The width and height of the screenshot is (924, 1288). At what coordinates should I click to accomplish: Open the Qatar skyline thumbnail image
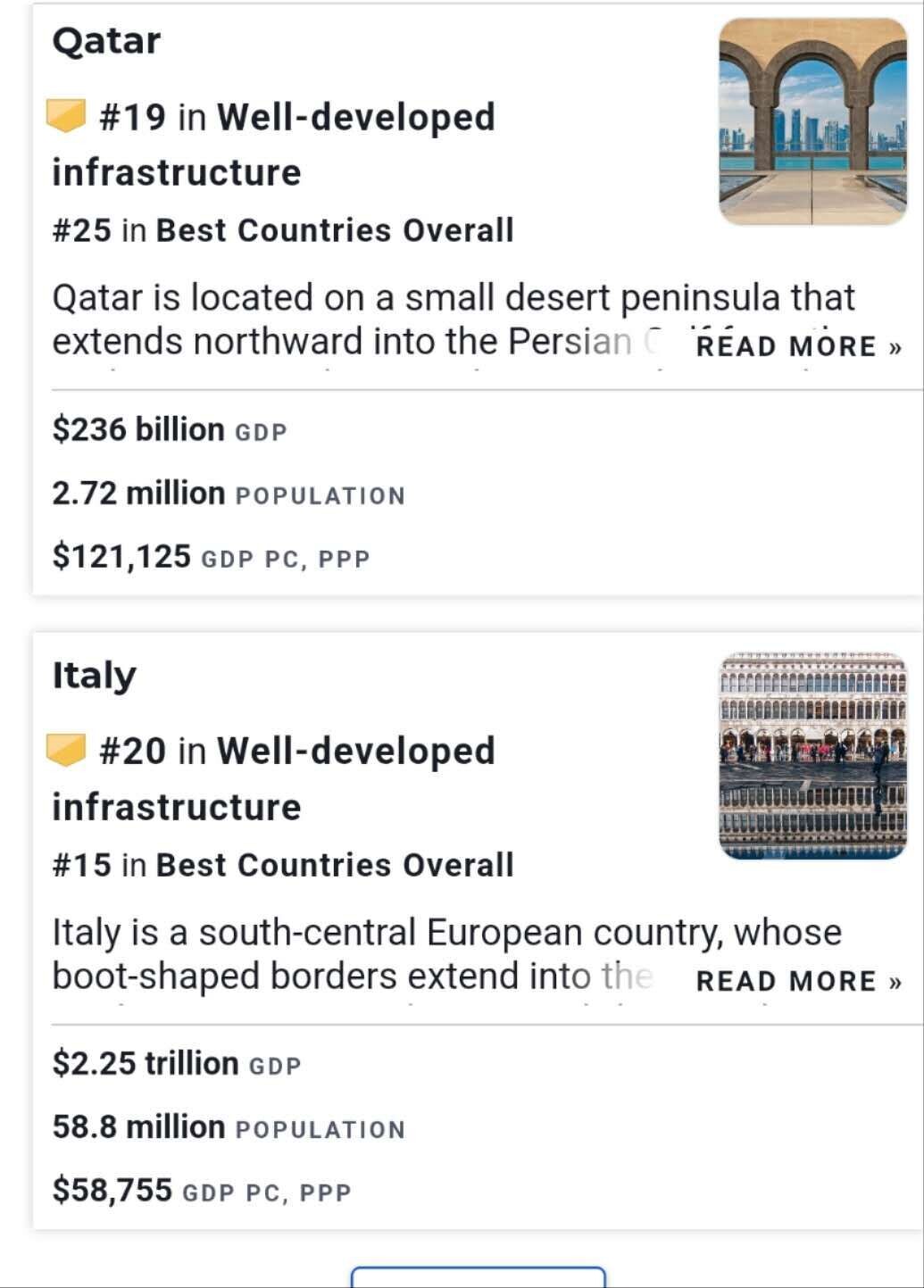tap(812, 121)
